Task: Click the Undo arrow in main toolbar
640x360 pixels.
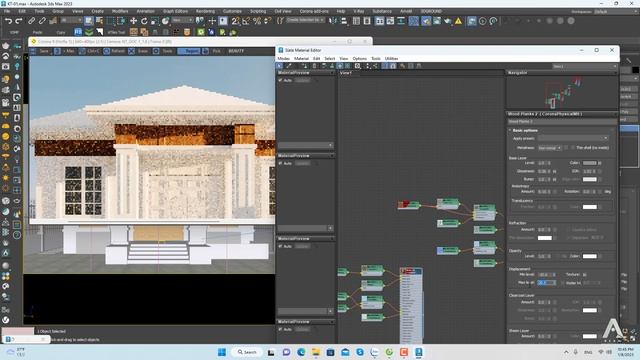Action: pos(9,20)
